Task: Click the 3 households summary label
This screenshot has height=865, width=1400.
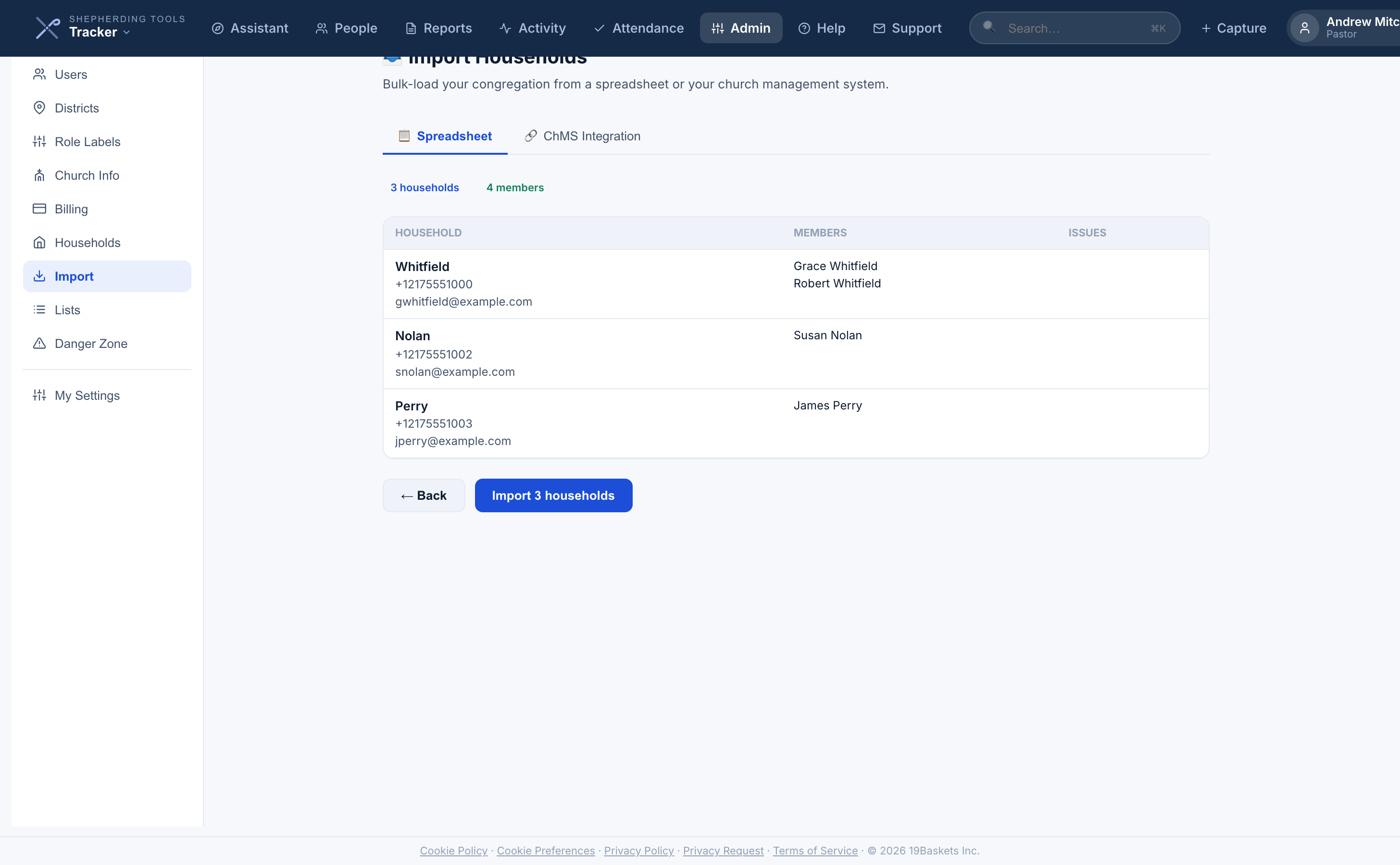Action: [425, 187]
